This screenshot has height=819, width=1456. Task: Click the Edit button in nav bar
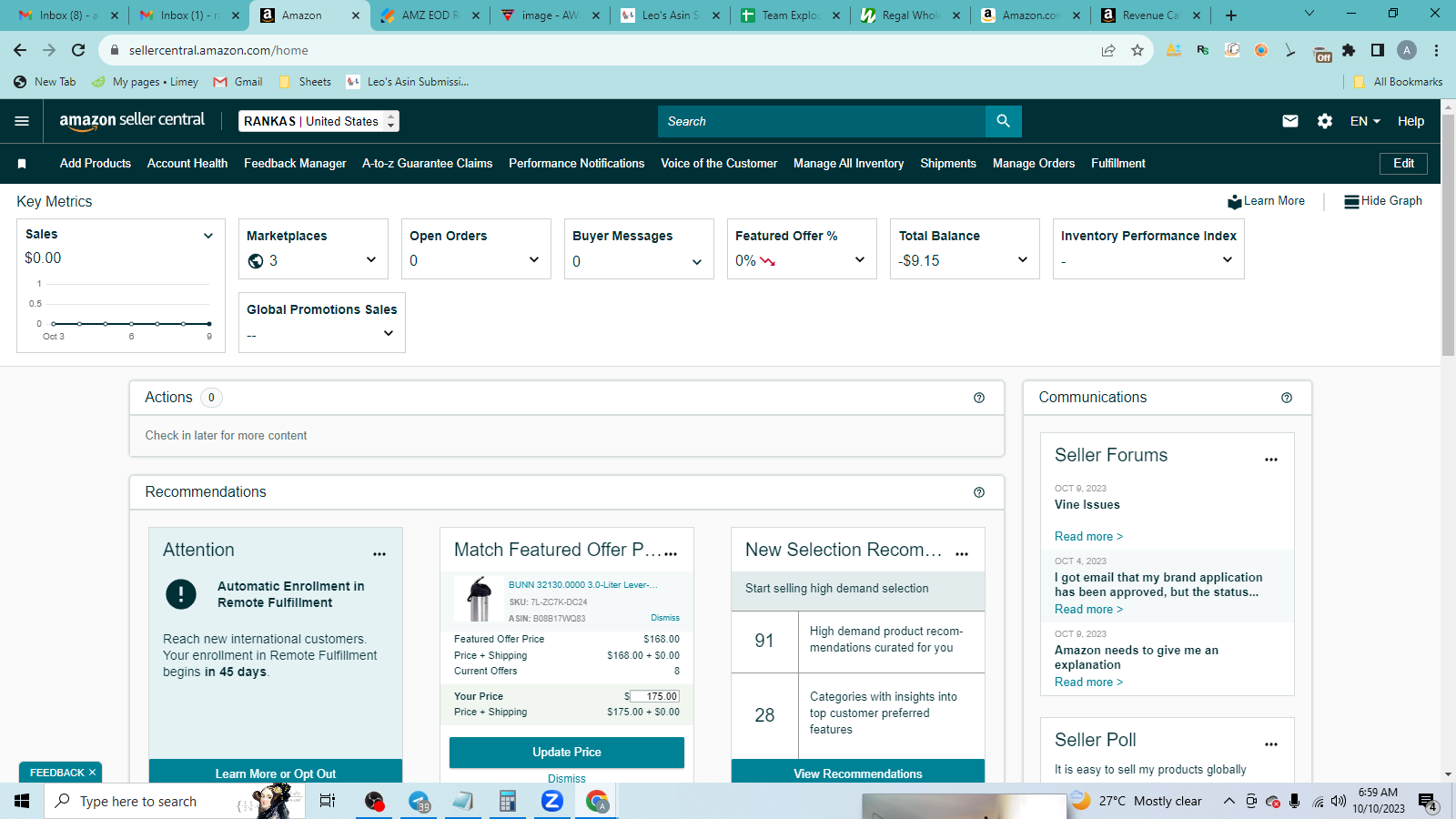coord(1404,164)
